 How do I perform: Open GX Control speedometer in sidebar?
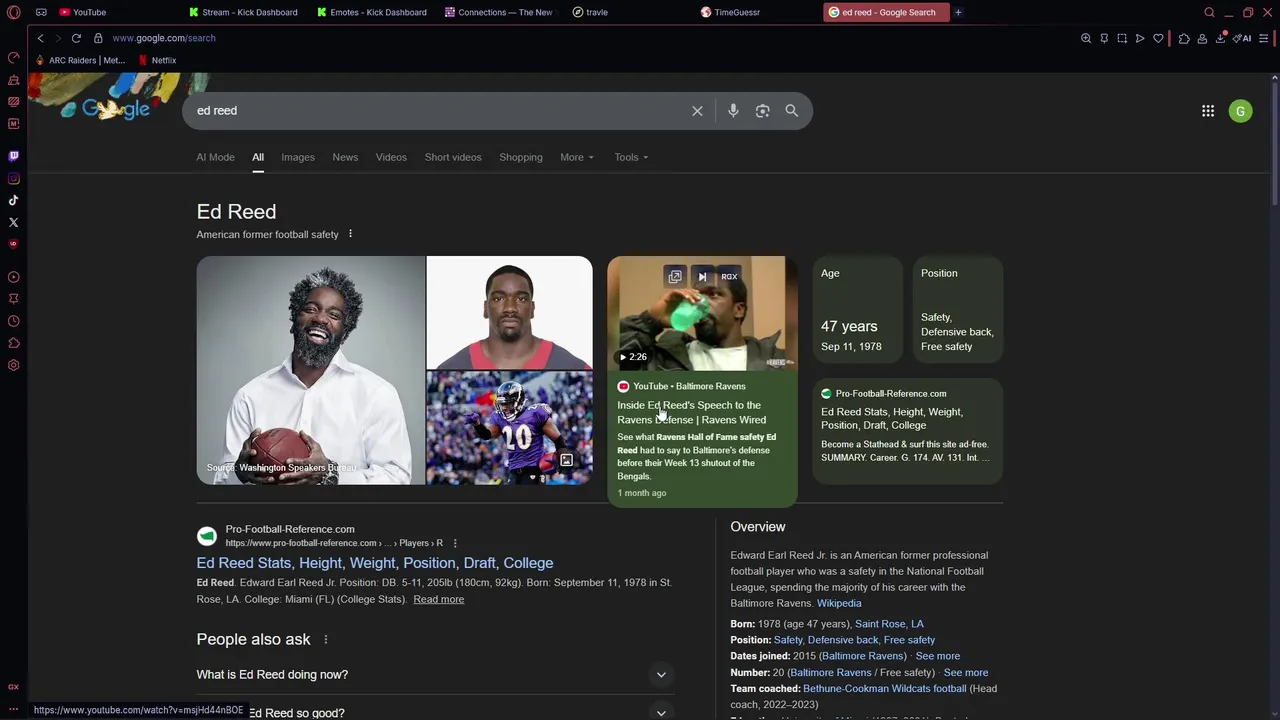[13, 57]
